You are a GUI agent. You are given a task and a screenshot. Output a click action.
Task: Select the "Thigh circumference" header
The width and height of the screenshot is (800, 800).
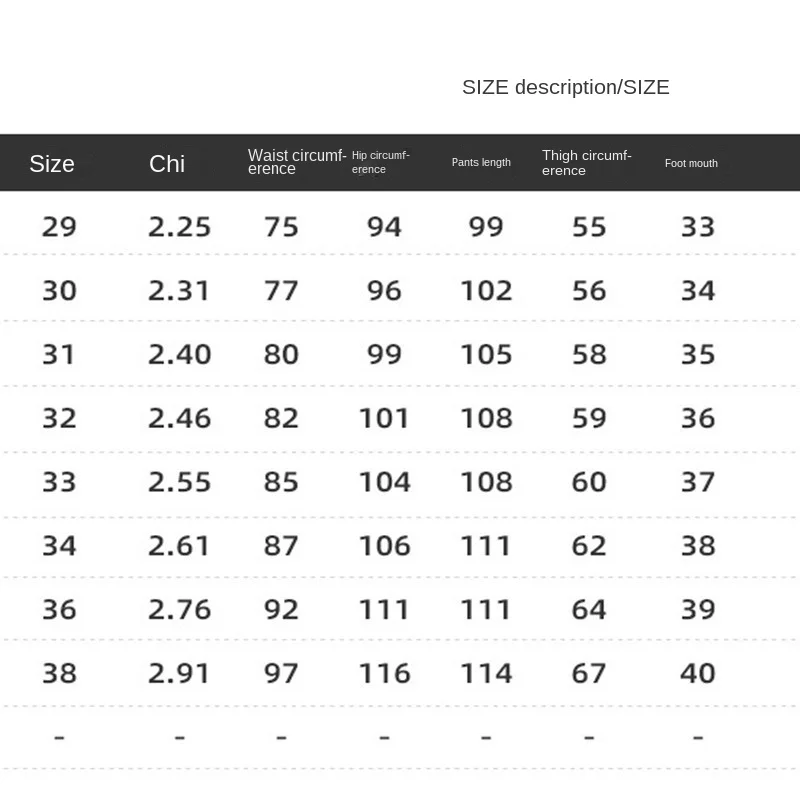(586, 163)
